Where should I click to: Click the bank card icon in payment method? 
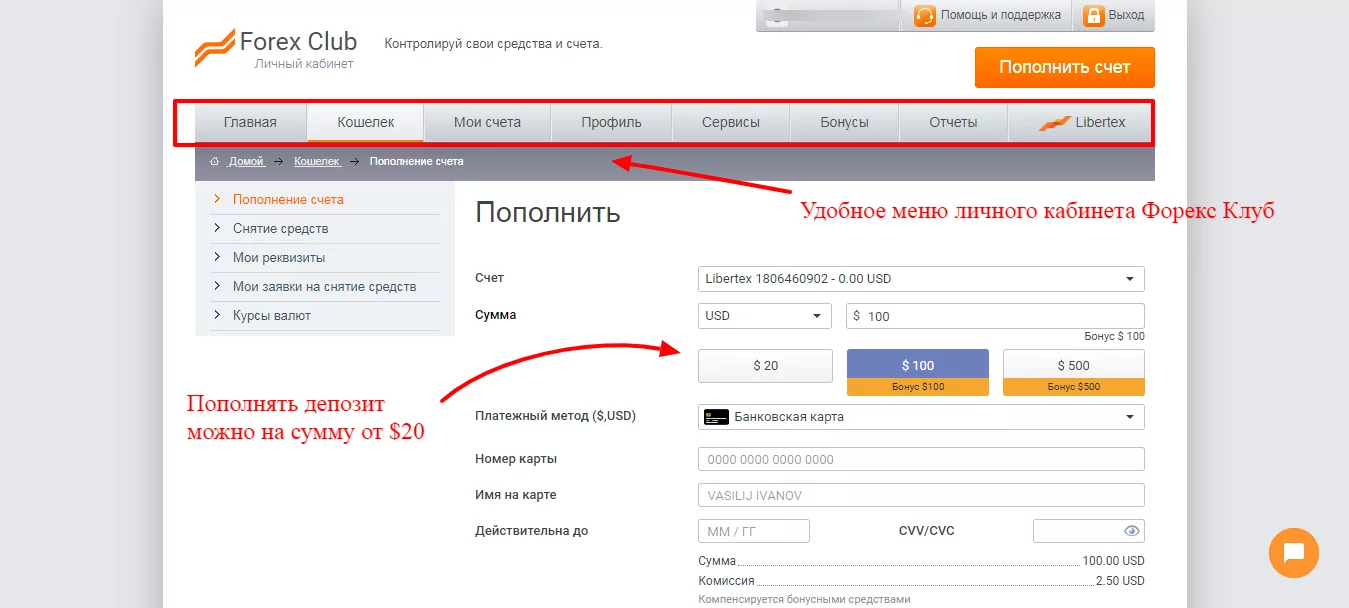[716, 417]
